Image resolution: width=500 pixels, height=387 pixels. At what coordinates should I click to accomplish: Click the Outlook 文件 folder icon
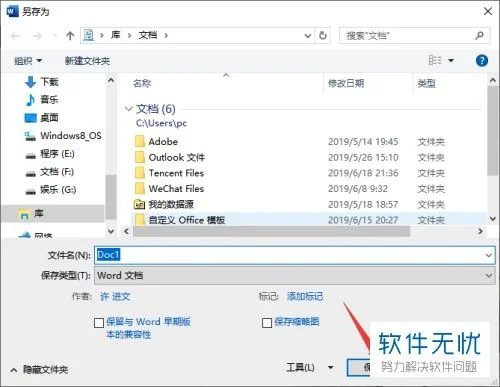pyautogui.click(x=140, y=157)
